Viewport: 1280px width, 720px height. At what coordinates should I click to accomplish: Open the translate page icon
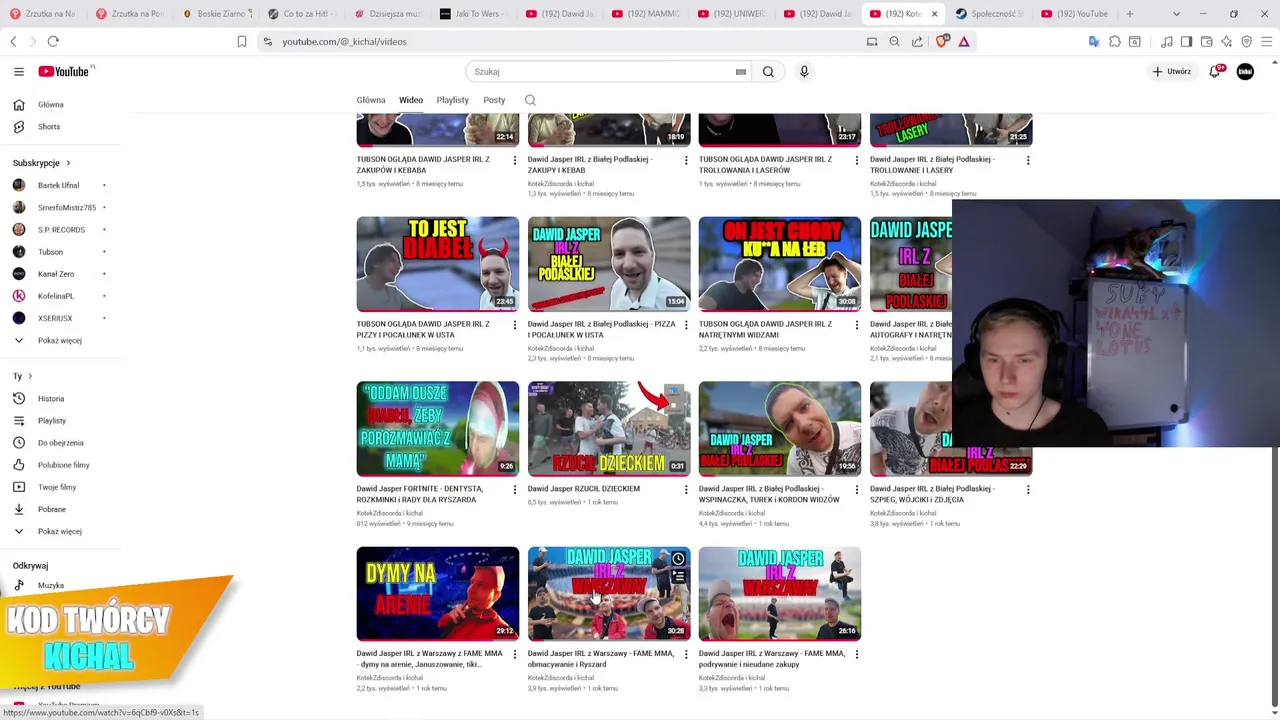click(x=1094, y=41)
